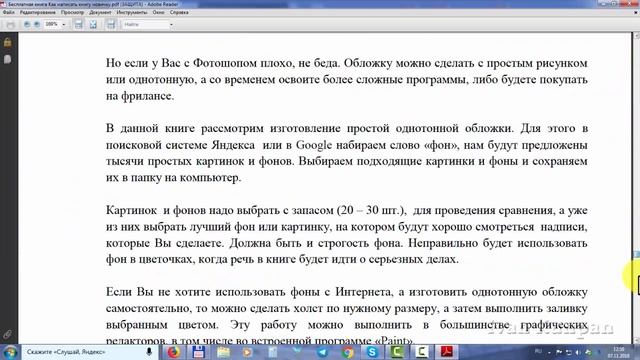Click the fit-width scrolling page icon
Screen dimensions: 640x360
click(x=78, y=24)
